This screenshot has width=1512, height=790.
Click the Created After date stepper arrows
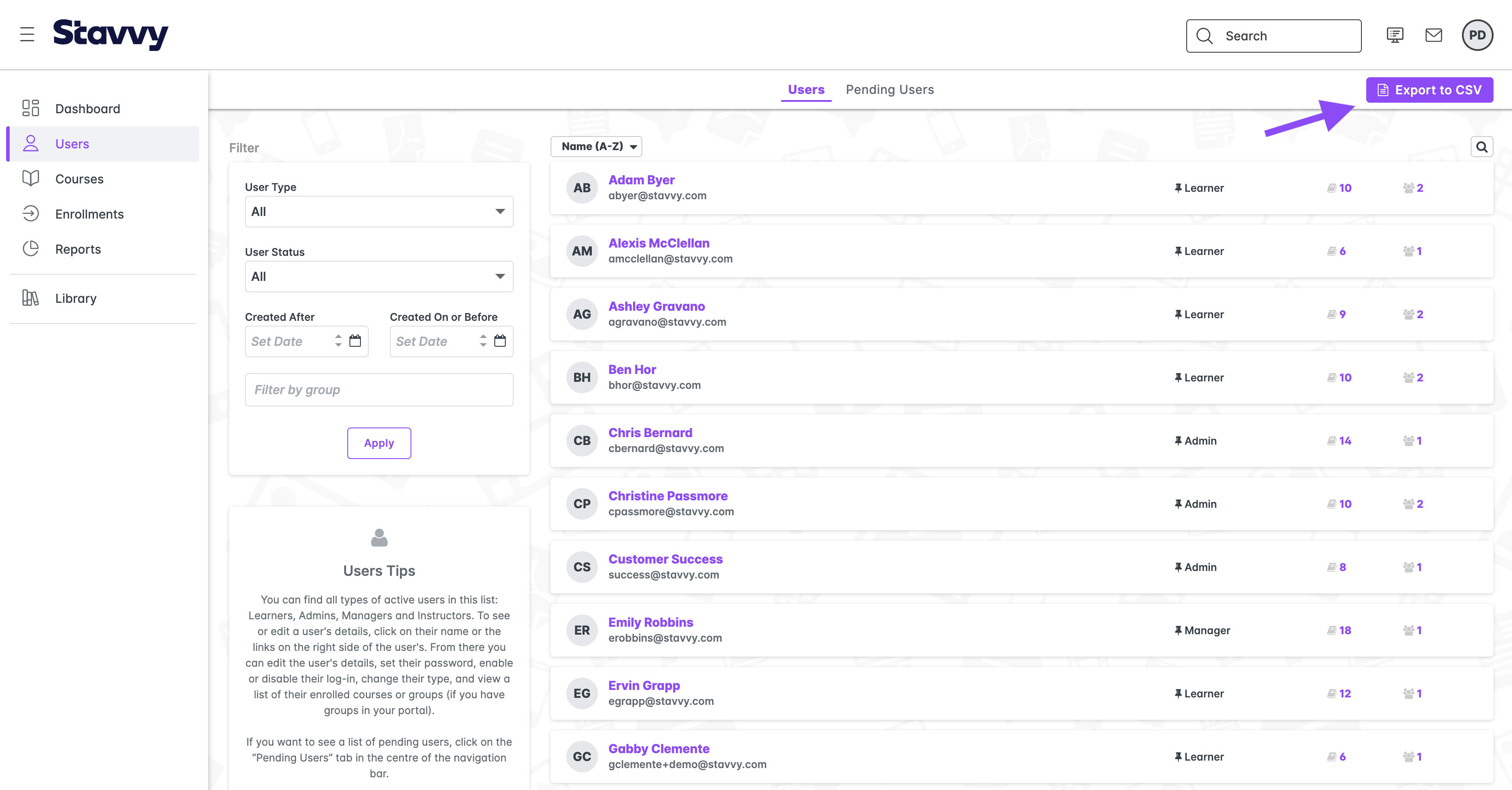[338, 341]
